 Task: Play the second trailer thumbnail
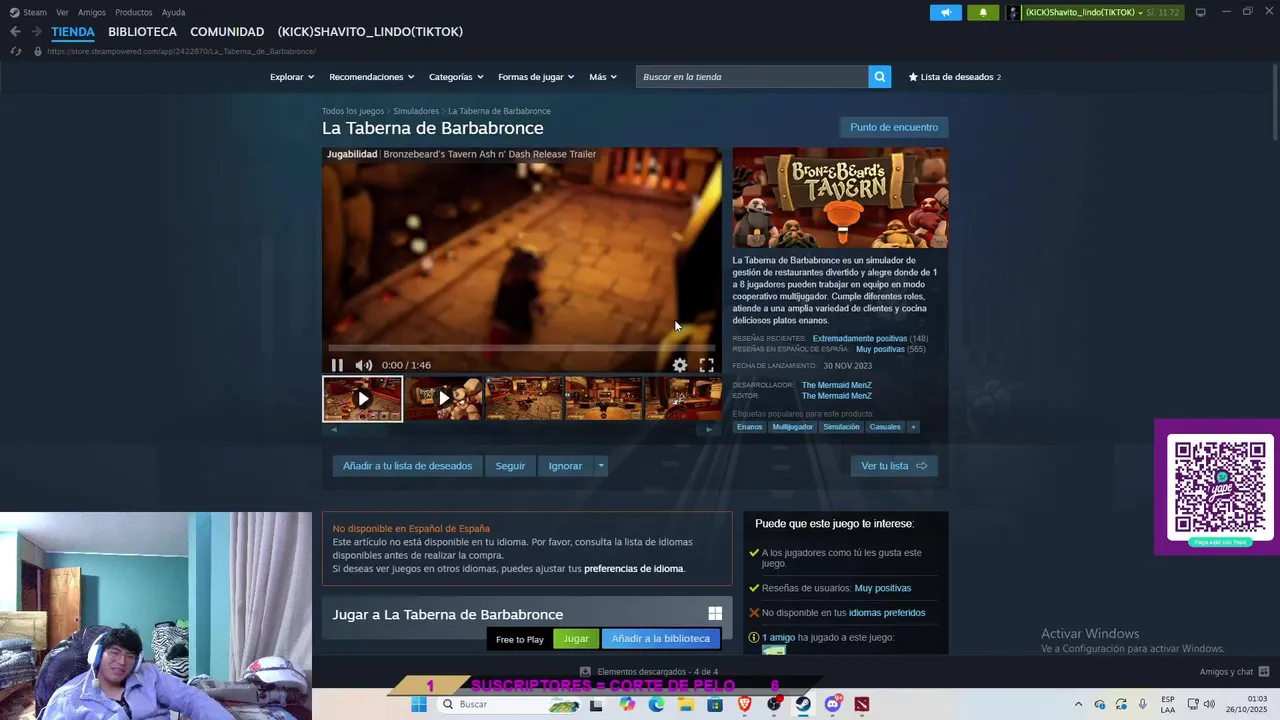pos(444,398)
